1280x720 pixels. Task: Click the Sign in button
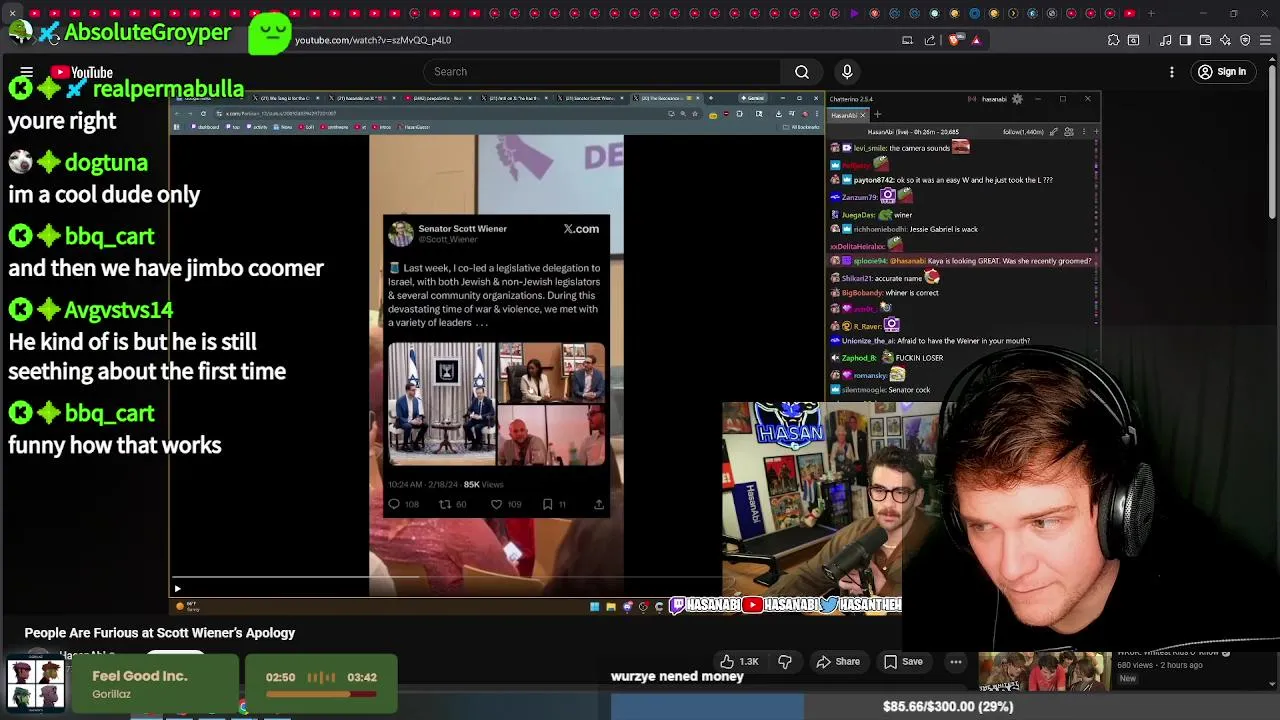point(1222,72)
